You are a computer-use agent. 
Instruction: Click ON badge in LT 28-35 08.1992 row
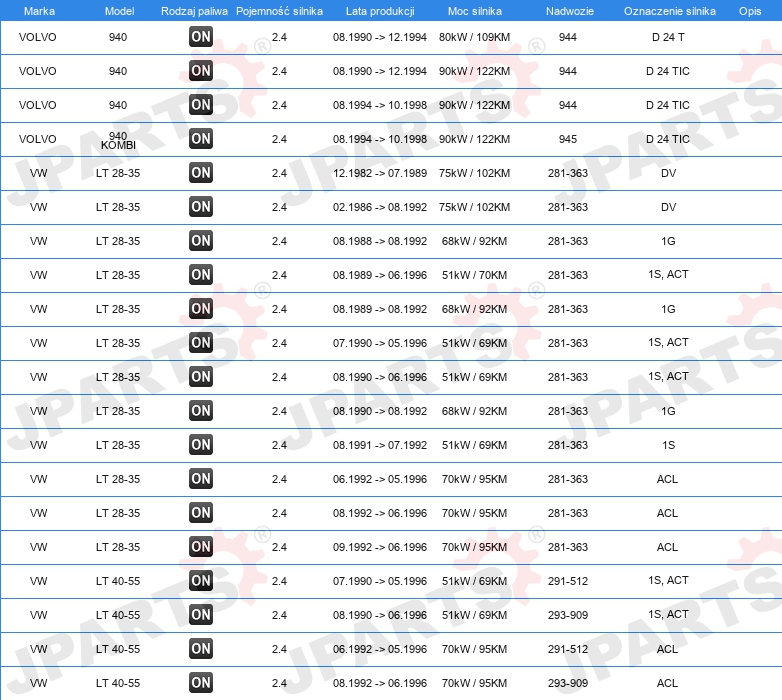(201, 513)
